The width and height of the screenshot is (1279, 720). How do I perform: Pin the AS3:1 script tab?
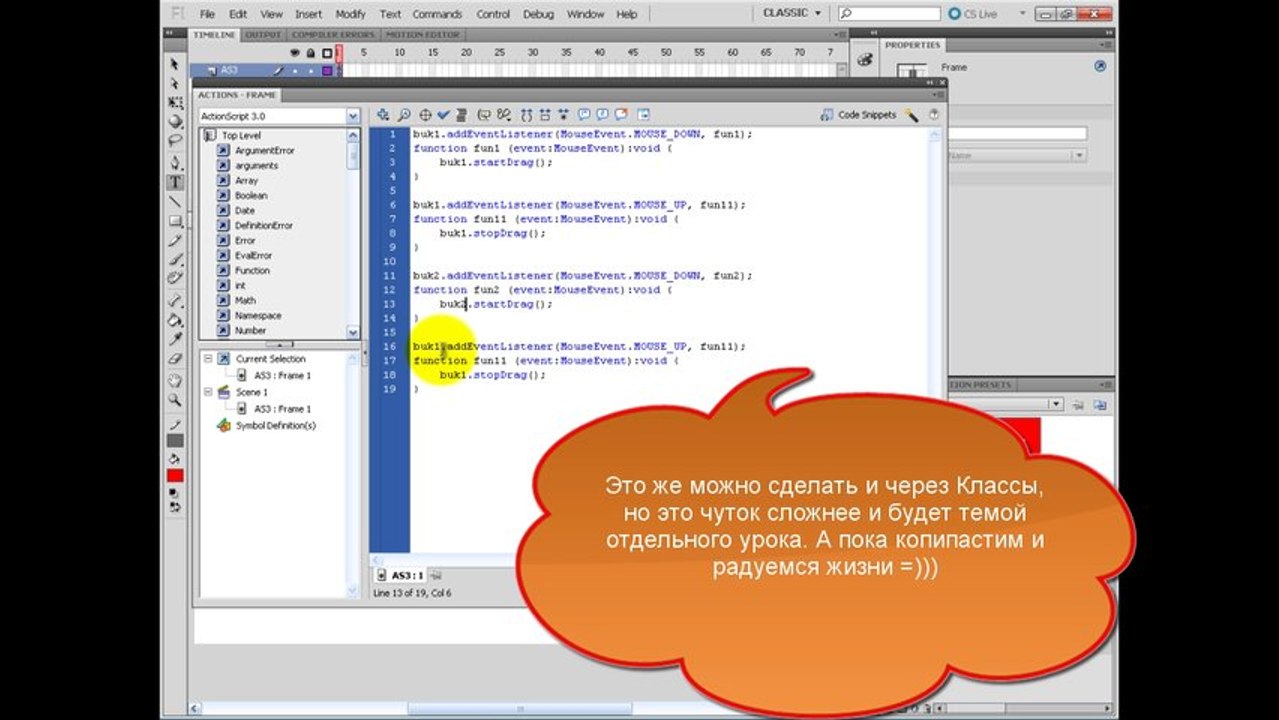pyautogui.click(x=436, y=576)
